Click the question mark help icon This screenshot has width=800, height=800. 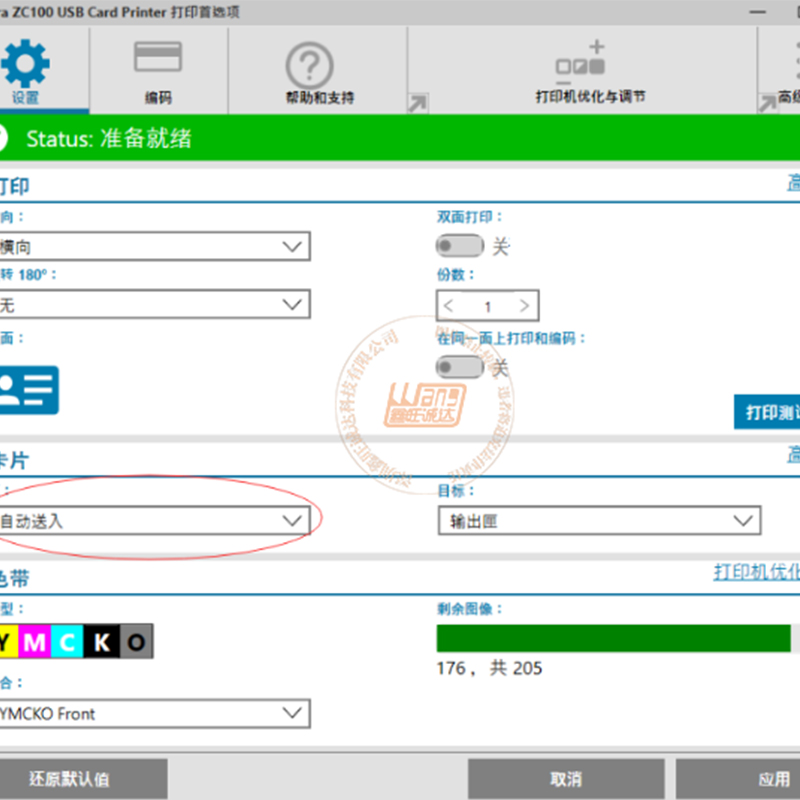tap(310, 66)
